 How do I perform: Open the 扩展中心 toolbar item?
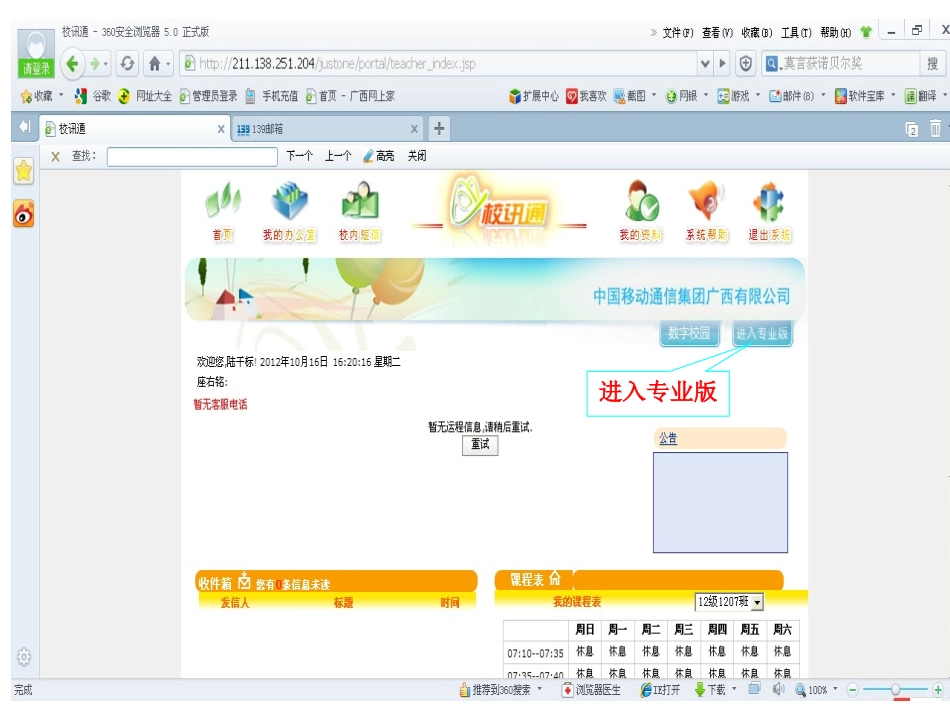pyautogui.click(x=533, y=96)
